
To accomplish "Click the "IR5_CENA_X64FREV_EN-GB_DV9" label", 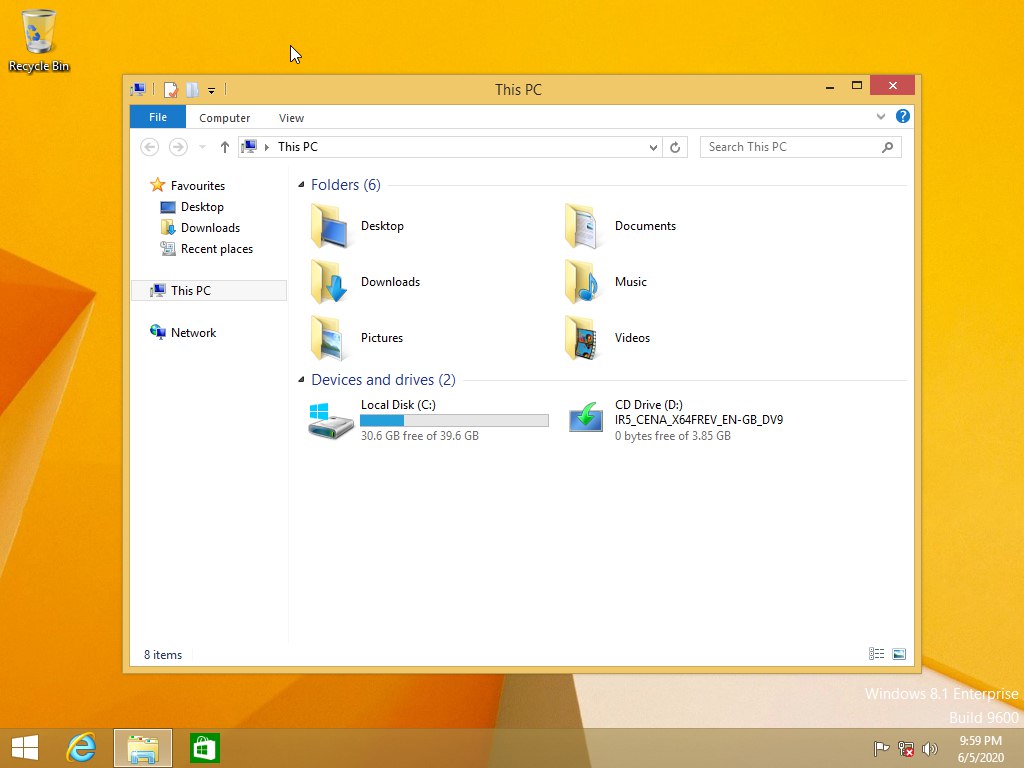I will (699, 420).
